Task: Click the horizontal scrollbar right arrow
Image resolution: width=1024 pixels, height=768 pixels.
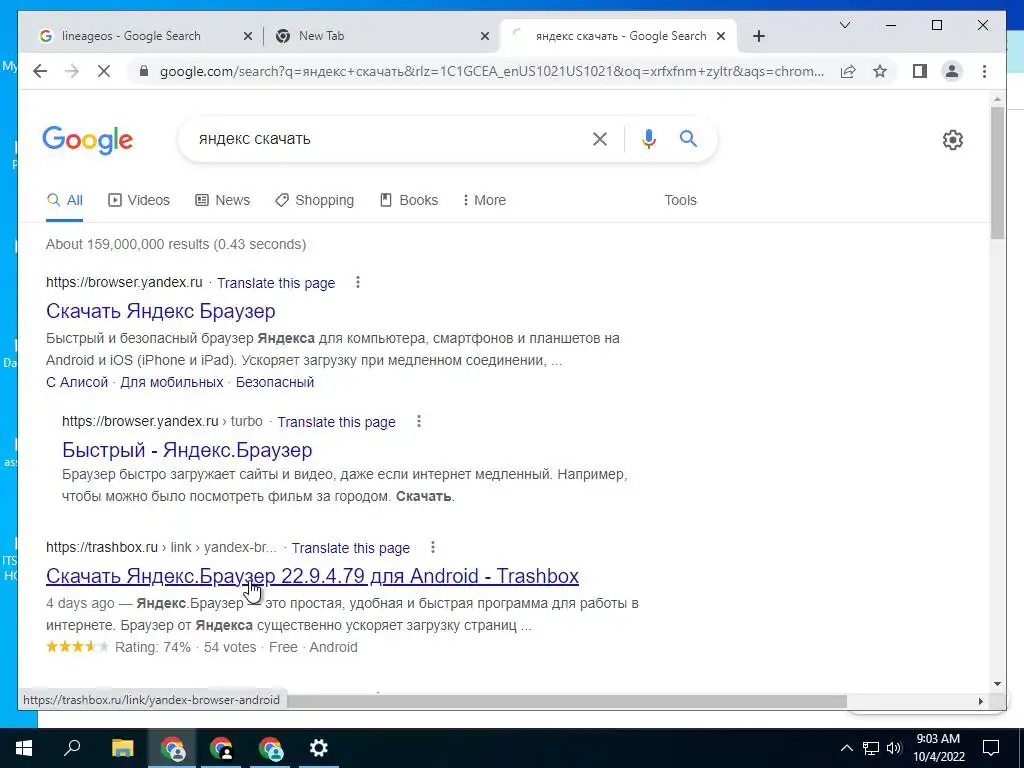Action: 981,701
